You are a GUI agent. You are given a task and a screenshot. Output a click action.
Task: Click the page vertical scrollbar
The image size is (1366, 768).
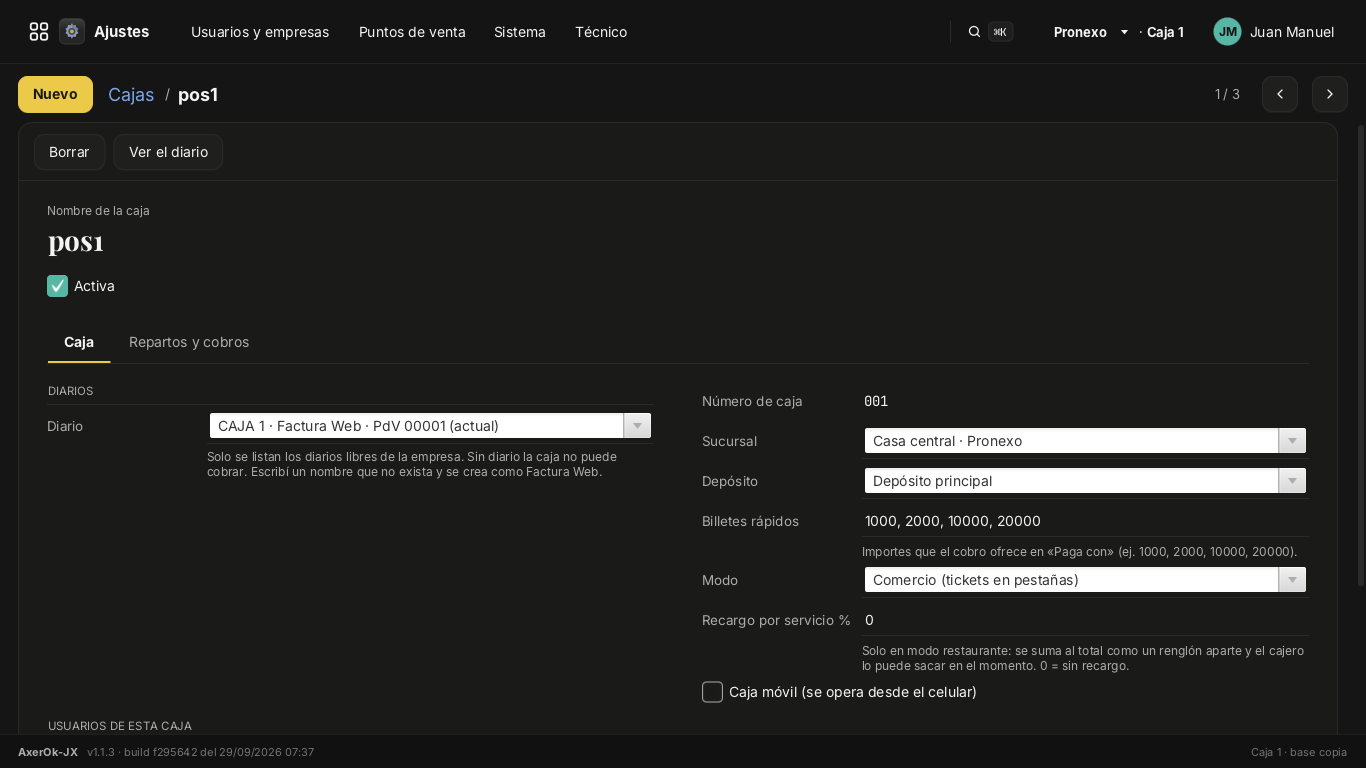pyautogui.click(x=1360, y=355)
